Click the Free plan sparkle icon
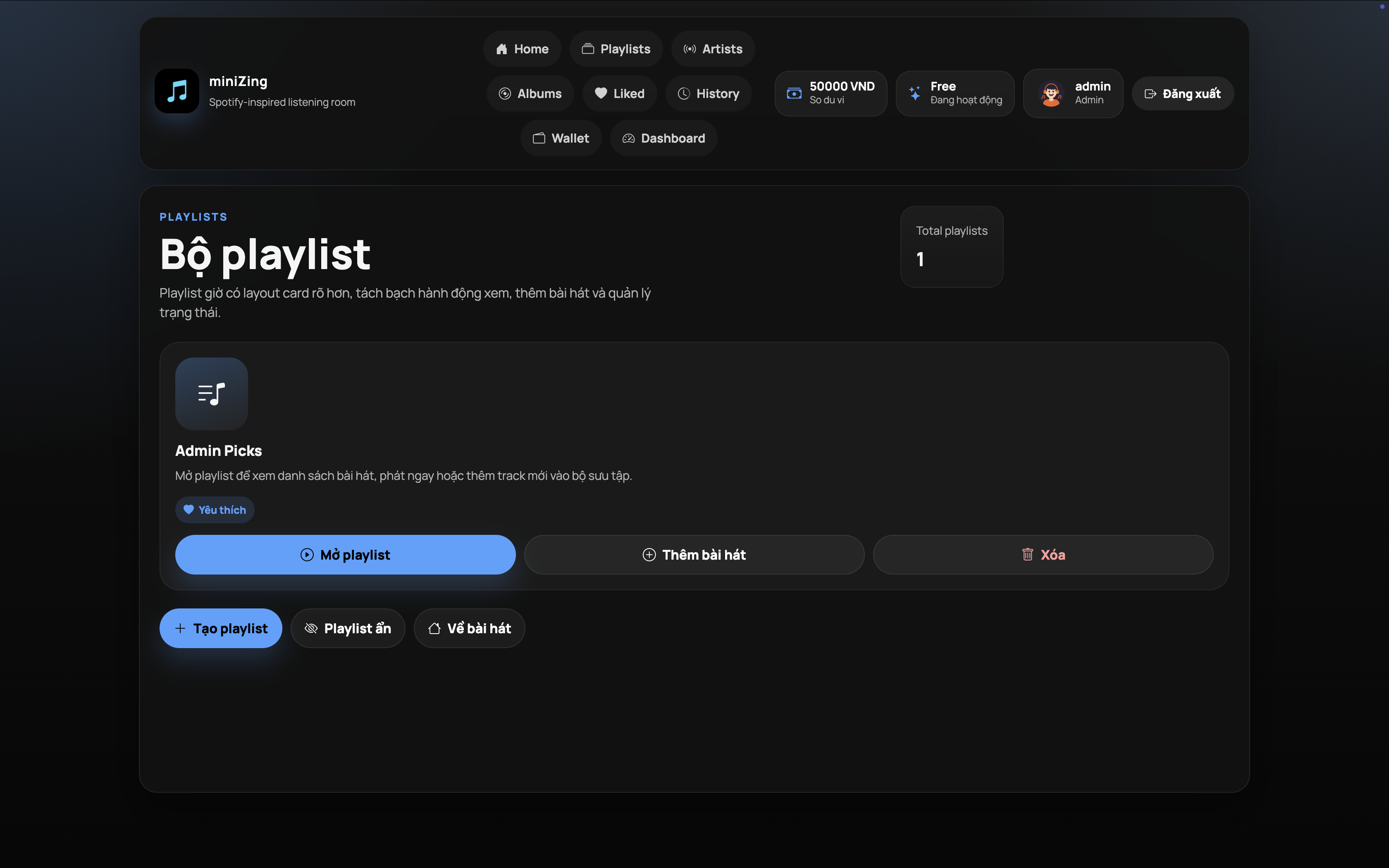The image size is (1389, 868). 915,93
